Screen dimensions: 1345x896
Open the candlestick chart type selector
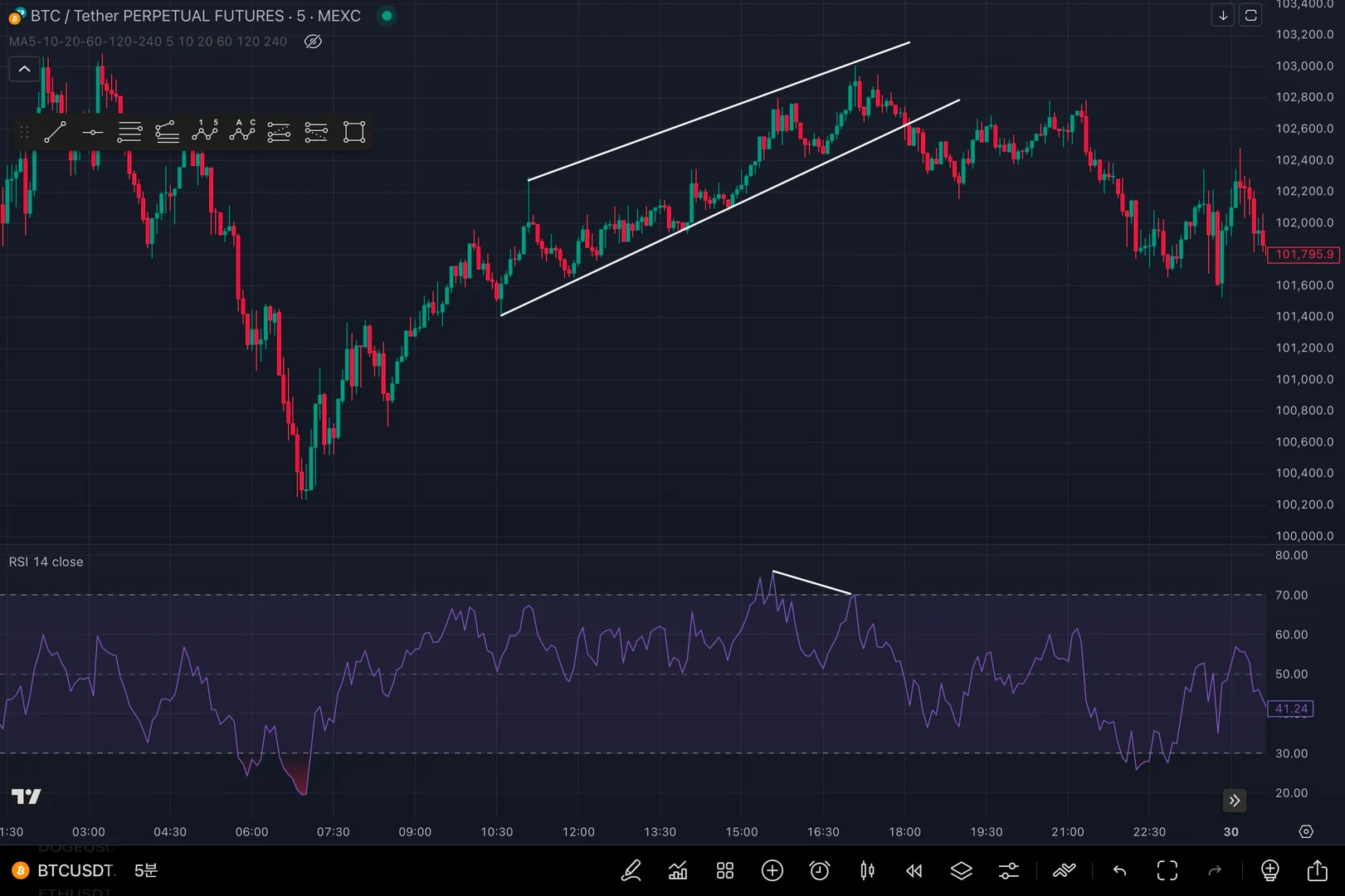867,870
